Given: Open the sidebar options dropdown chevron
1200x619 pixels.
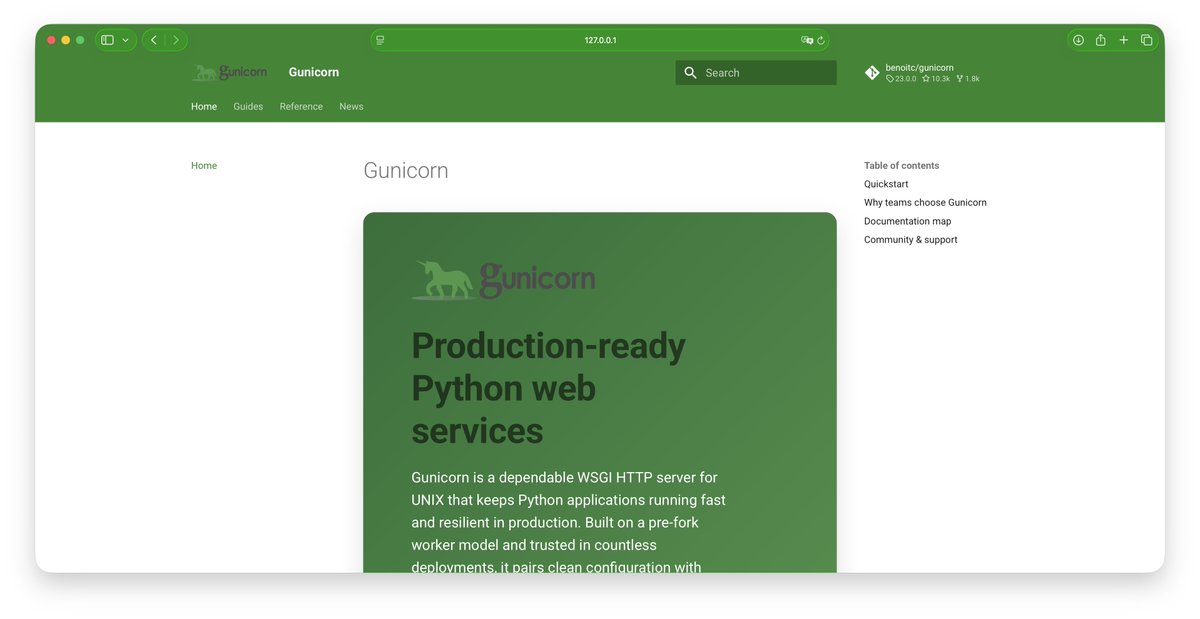Looking at the screenshot, I should (125, 40).
